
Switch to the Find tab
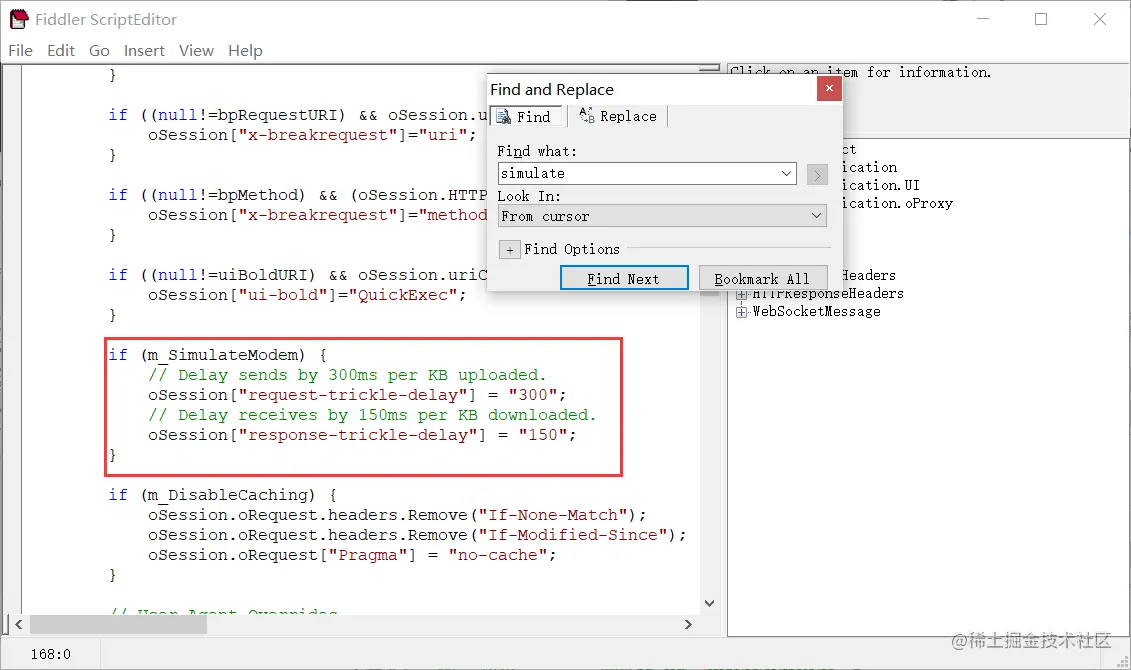(x=524, y=116)
